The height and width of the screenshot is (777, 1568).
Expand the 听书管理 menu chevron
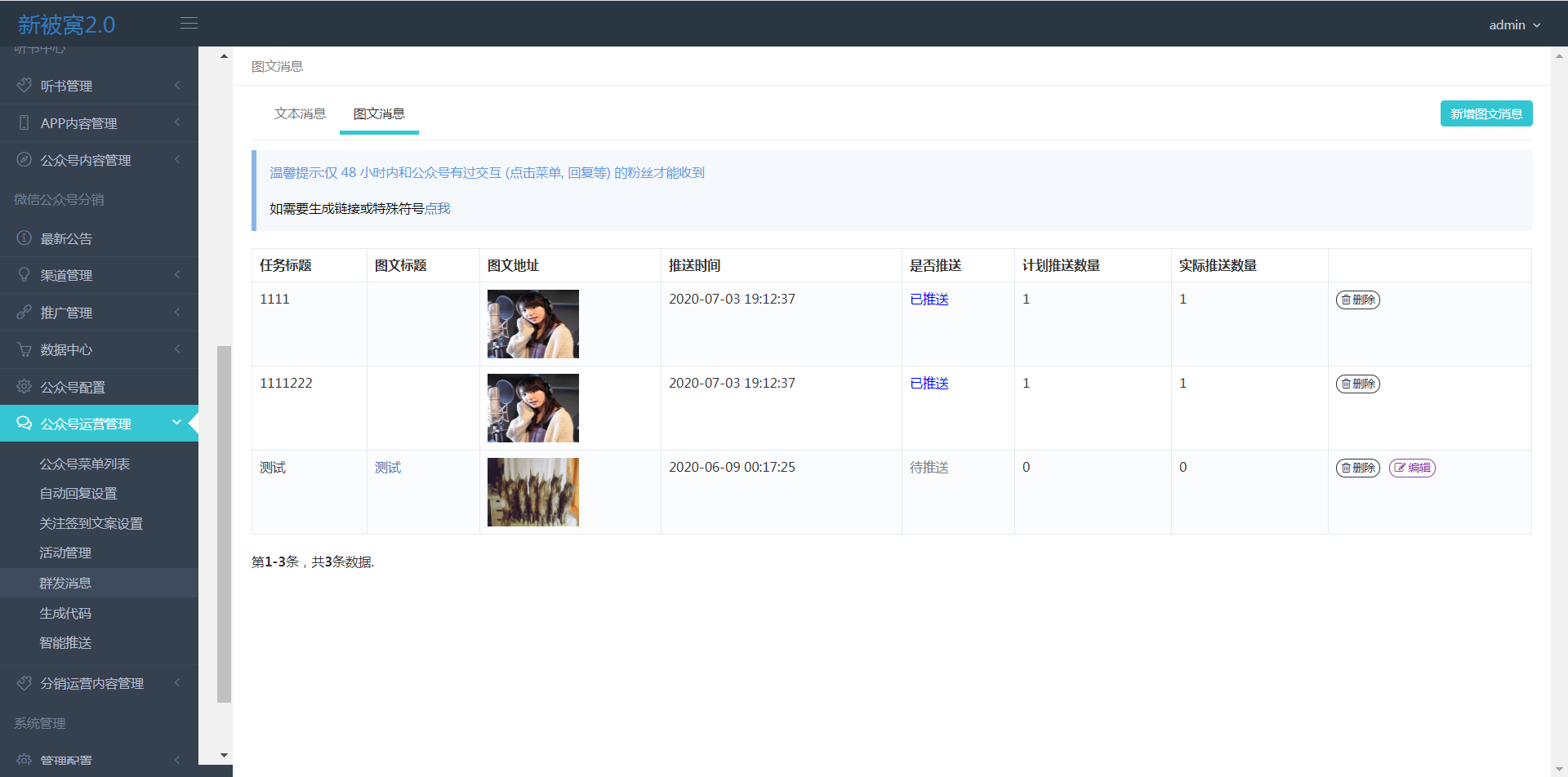coord(177,85)
